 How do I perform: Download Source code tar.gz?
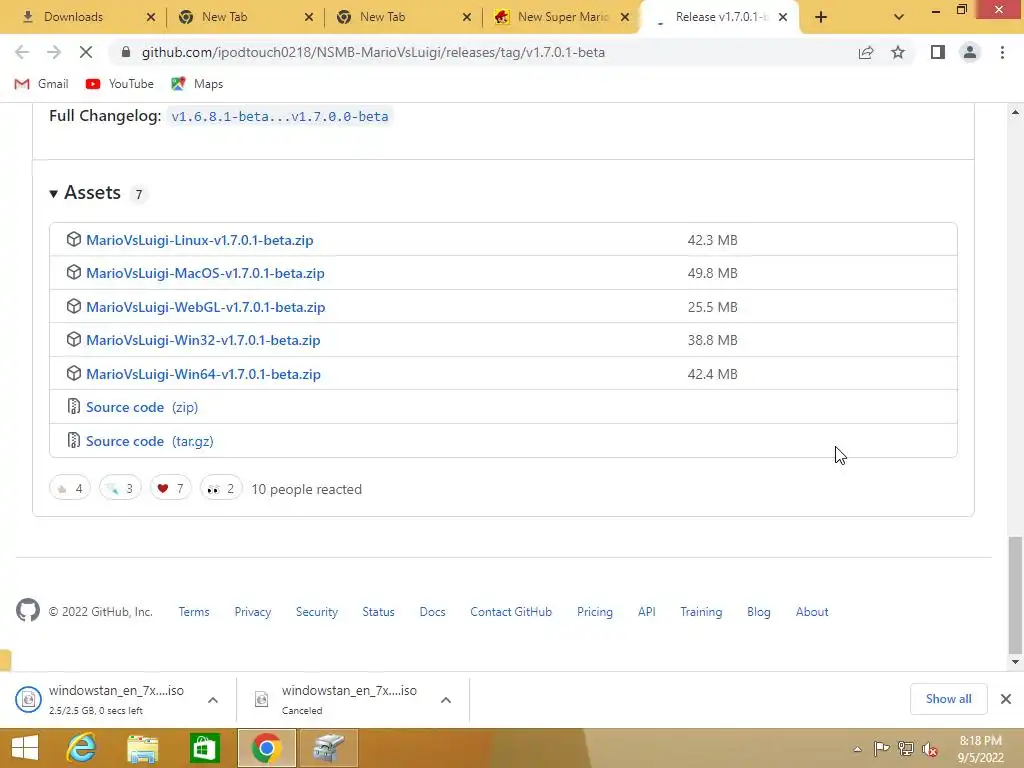[150, 441]
